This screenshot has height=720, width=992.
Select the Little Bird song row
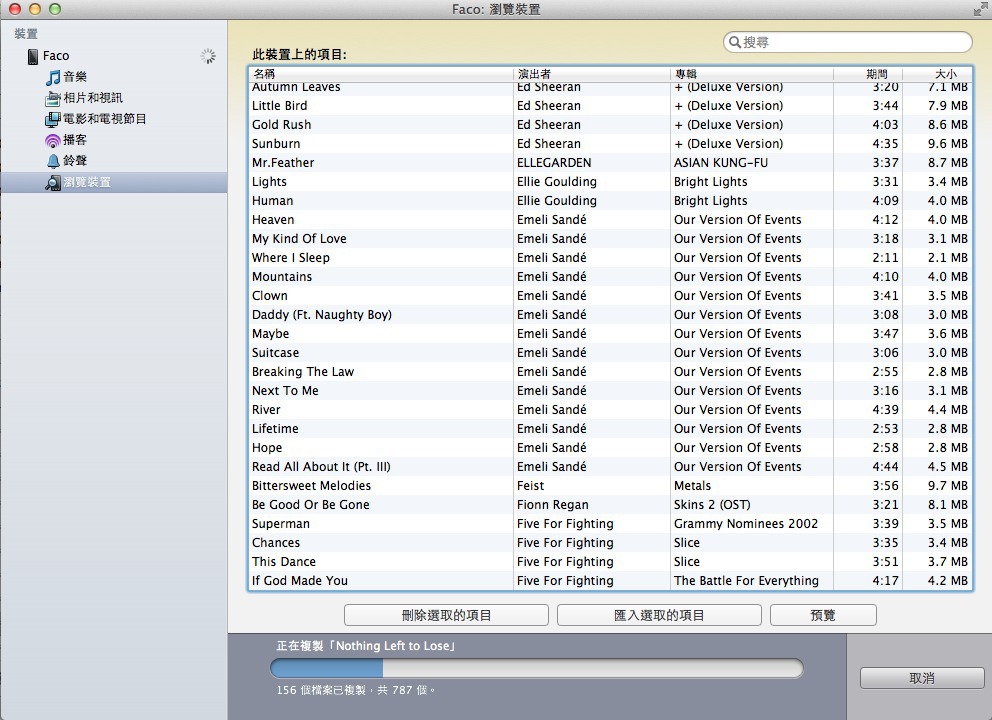611,106
